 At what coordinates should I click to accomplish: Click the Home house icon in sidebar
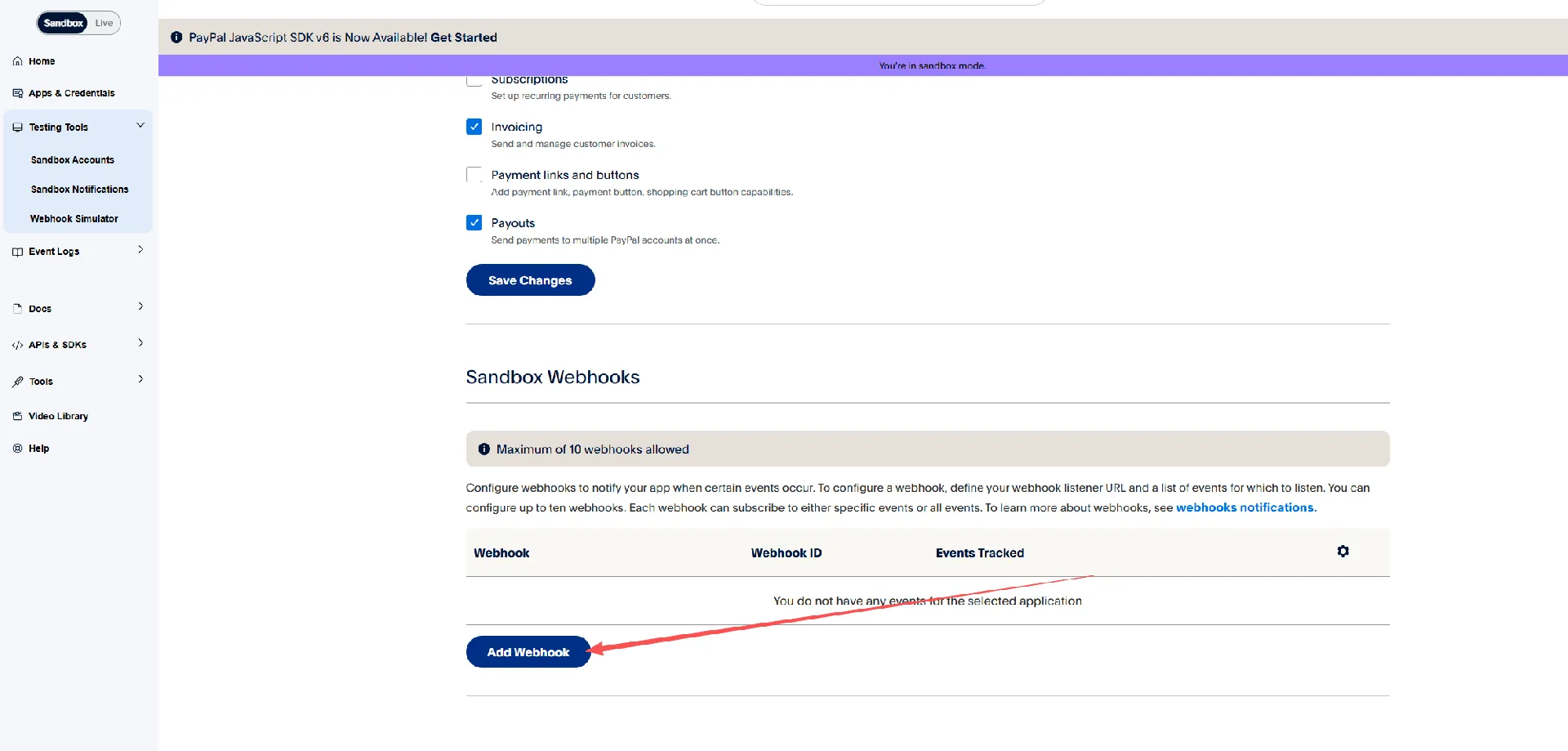(x=18, y=61)
